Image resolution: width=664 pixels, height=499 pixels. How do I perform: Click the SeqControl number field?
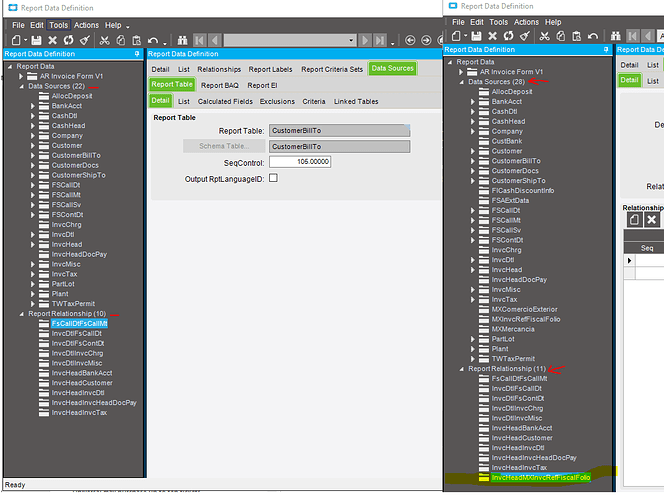tap(300, 162)
